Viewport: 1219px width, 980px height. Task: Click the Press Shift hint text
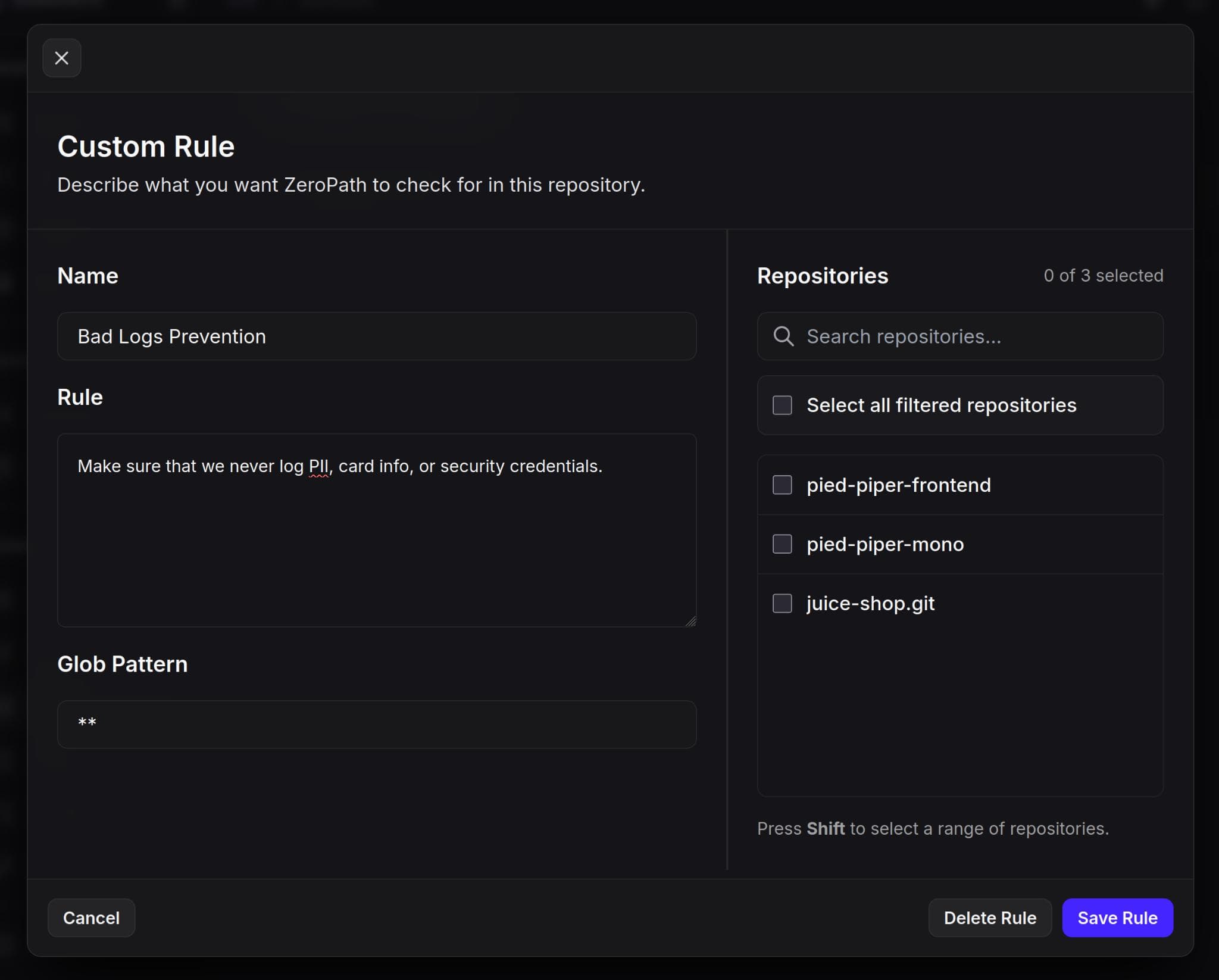pos(932,828)
